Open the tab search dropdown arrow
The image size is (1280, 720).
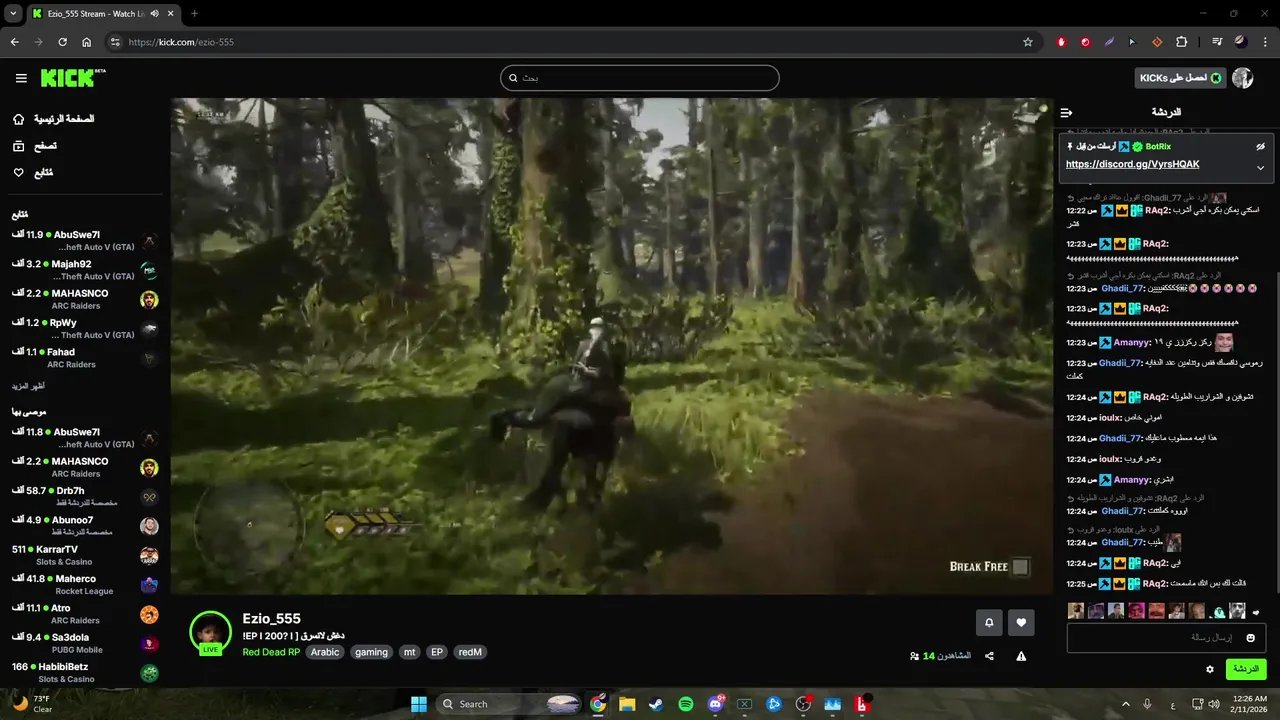pos(13,14)
